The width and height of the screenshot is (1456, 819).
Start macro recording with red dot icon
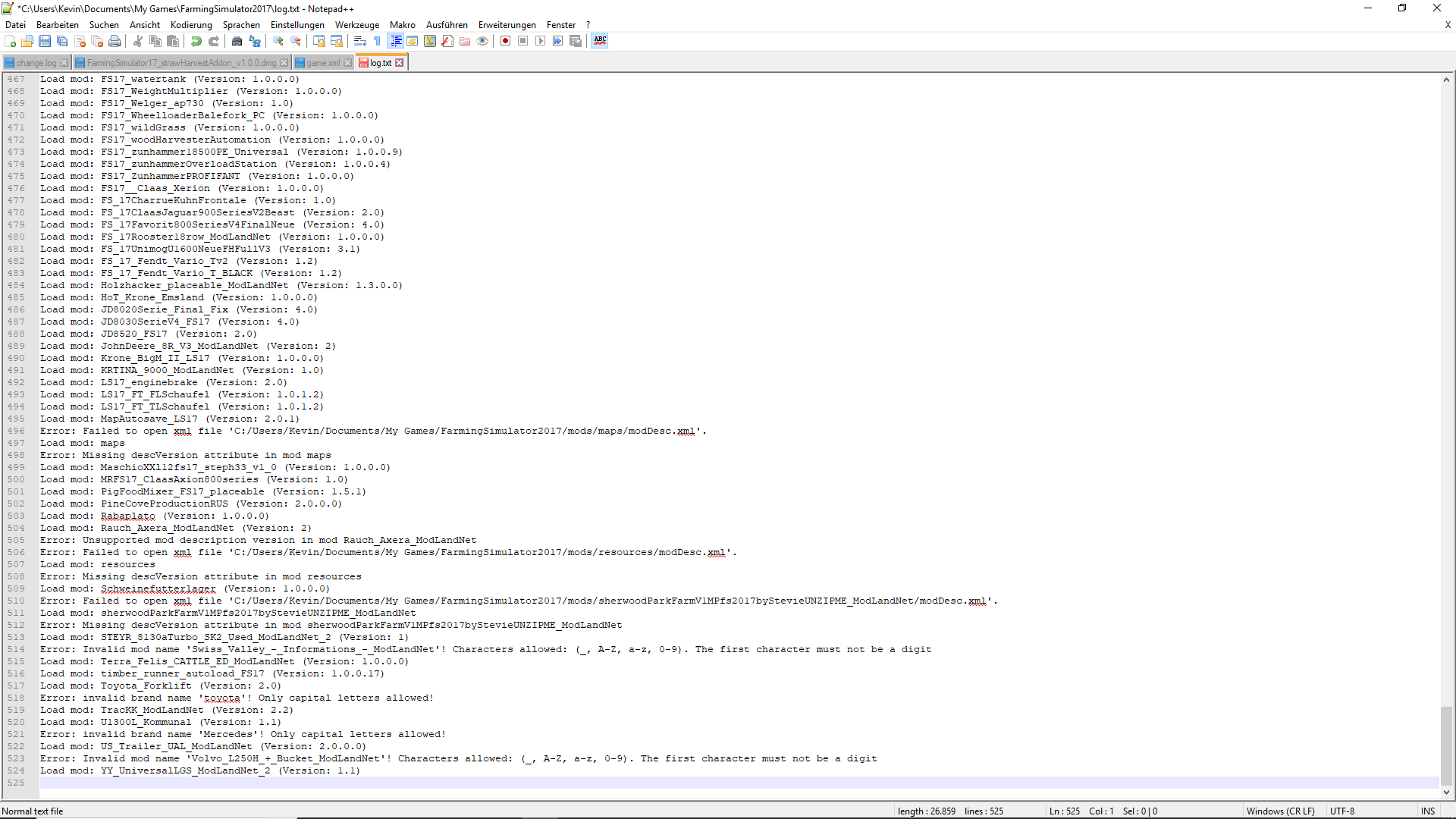506,41
